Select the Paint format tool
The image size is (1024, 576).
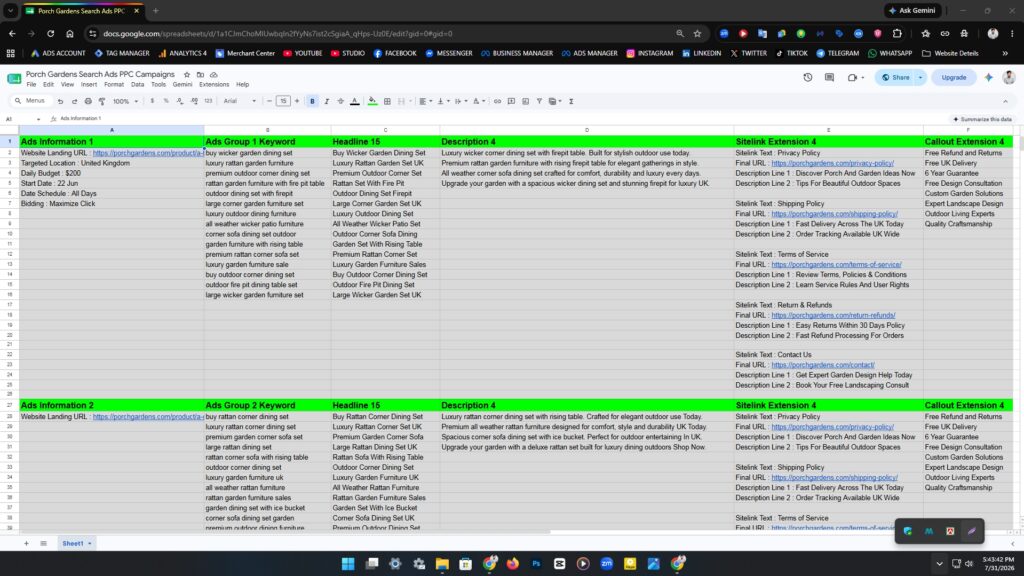tap(102, 101)
